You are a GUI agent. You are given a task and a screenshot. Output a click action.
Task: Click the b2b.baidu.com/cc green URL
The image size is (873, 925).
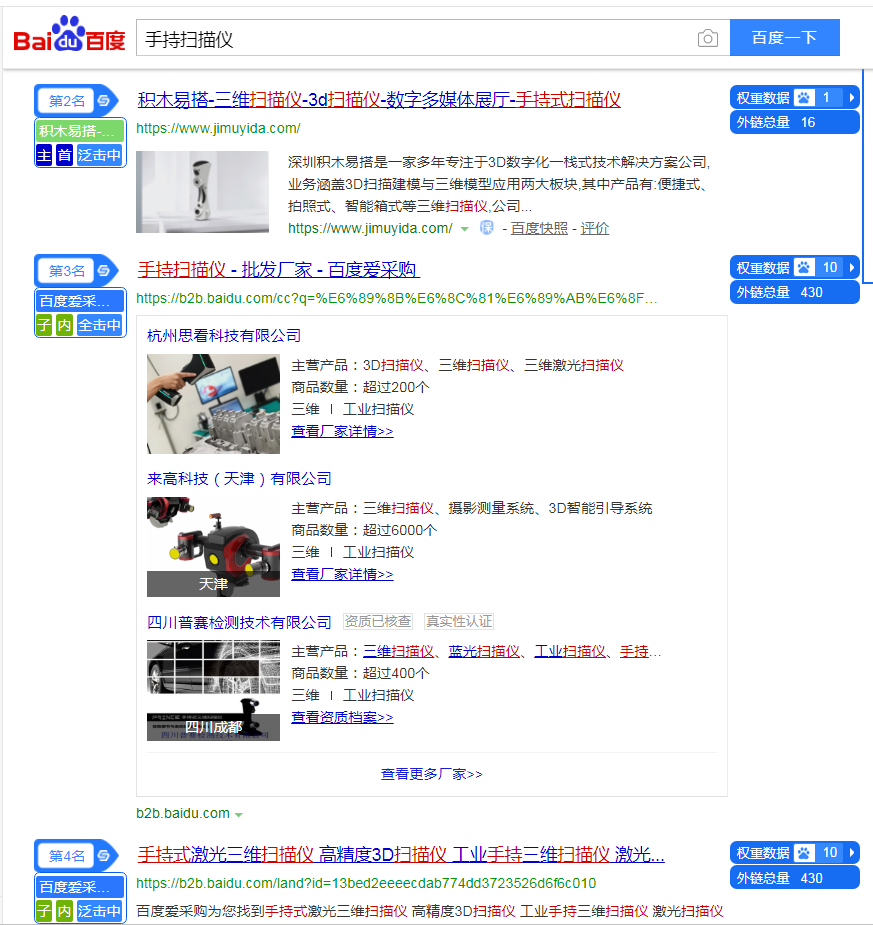pos(396,299)
